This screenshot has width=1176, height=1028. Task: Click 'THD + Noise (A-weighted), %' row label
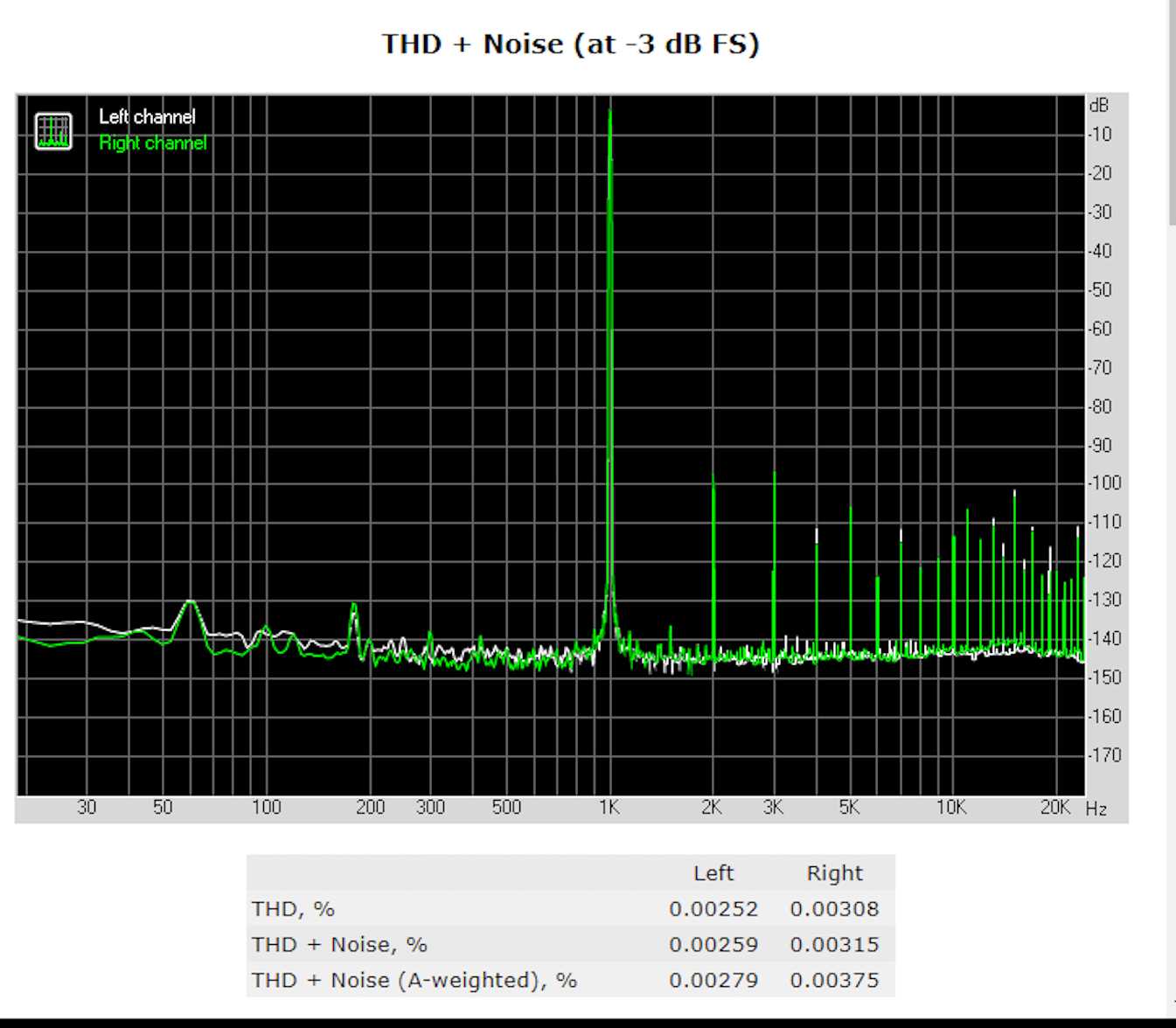414,980
